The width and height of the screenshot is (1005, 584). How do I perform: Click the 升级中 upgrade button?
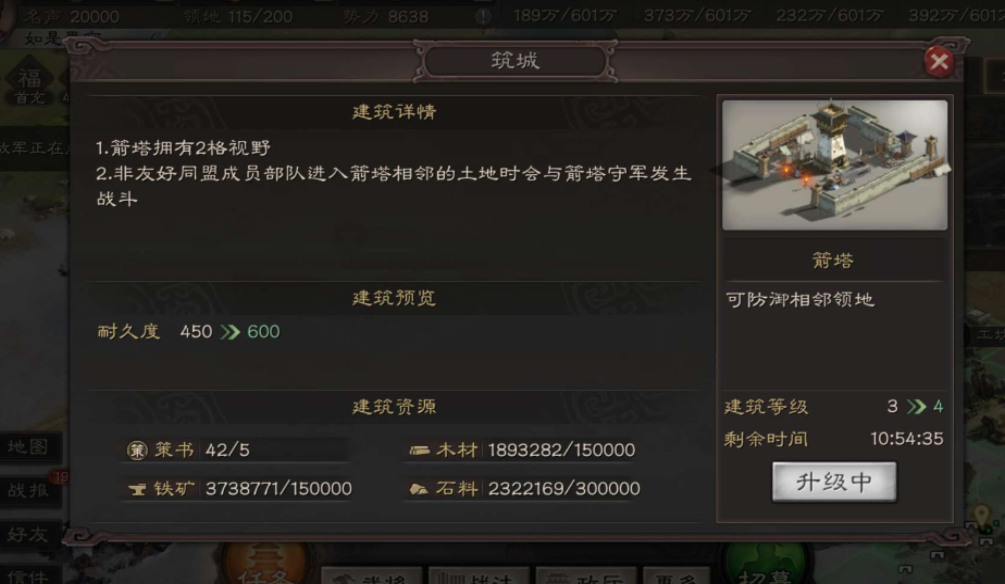[x=834, y=482]
